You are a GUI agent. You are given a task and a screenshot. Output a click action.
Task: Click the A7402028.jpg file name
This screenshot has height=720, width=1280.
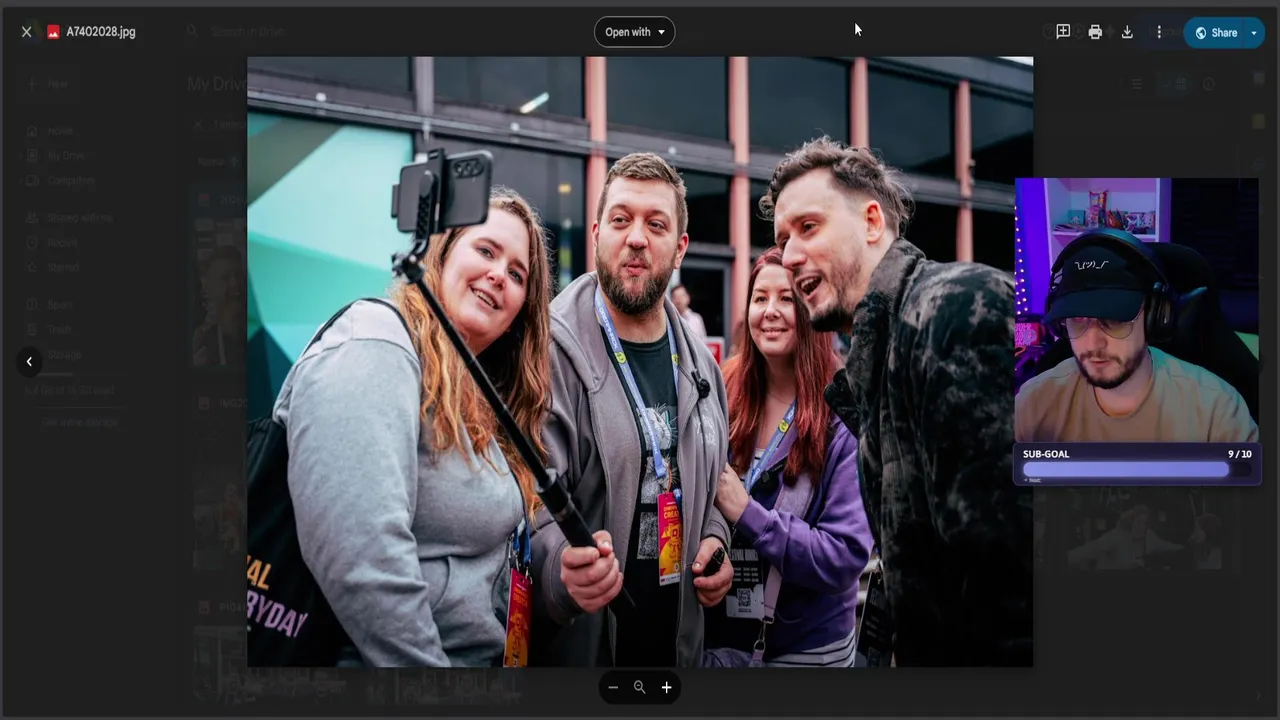pyautogui.click(x=101, y=32)
